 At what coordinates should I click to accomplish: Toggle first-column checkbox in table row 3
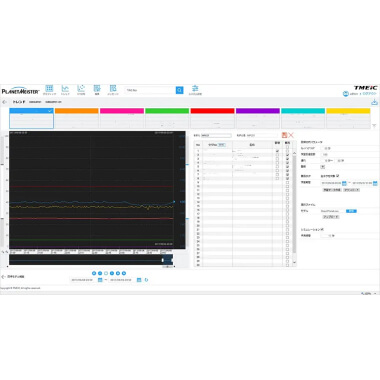pyautogui.click(x=277, y=159)
